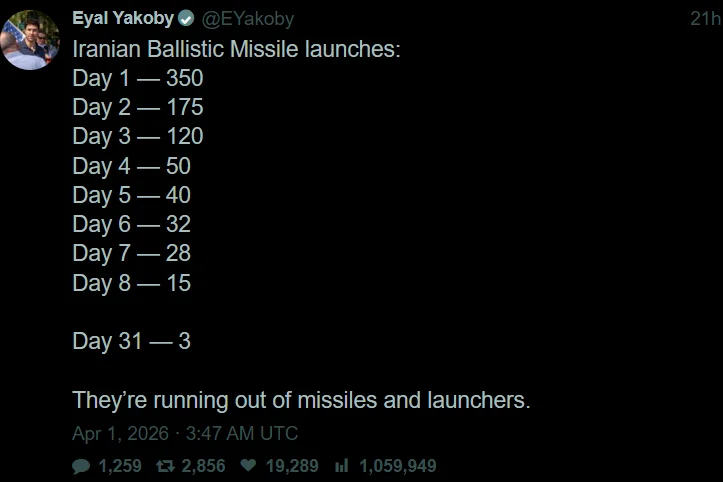Click the 19,289 likes count
The height and width of the screenshot is (482, 723).
point(292,466)
